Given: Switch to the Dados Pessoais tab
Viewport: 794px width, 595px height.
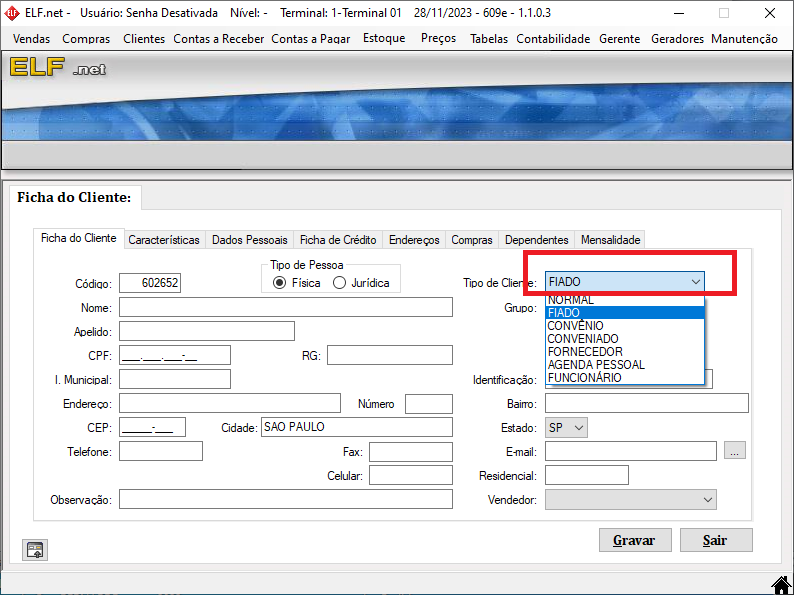Looking at the screenshot, I should tap(250, 240).
